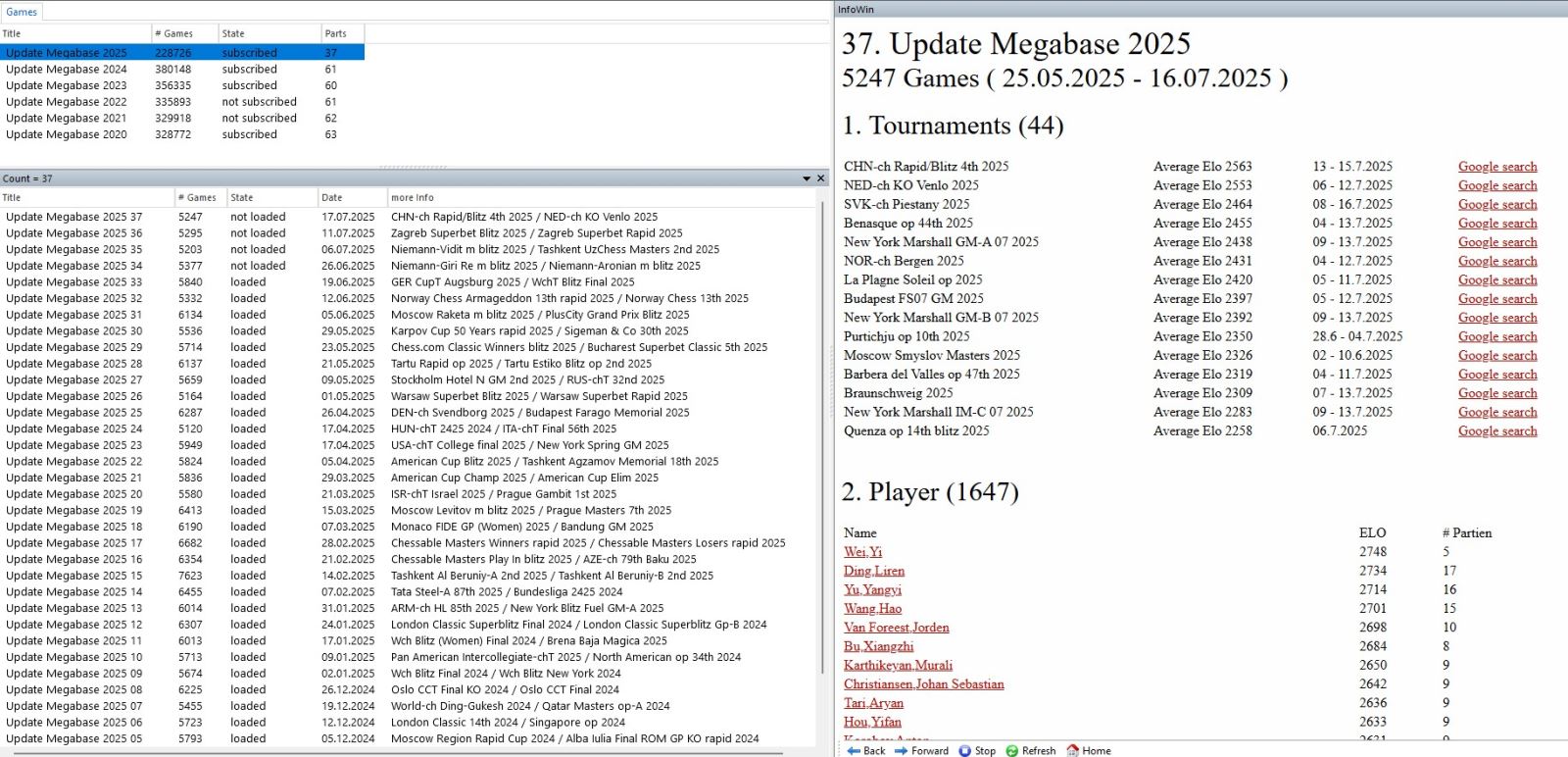1568x757 pixels.
Task: Select the Update Megabase 2021 row
Action: click(x=182, y=119)
